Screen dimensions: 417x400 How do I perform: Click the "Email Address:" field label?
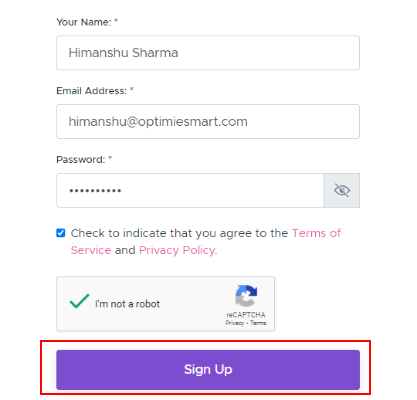click(x=91, y=91)
